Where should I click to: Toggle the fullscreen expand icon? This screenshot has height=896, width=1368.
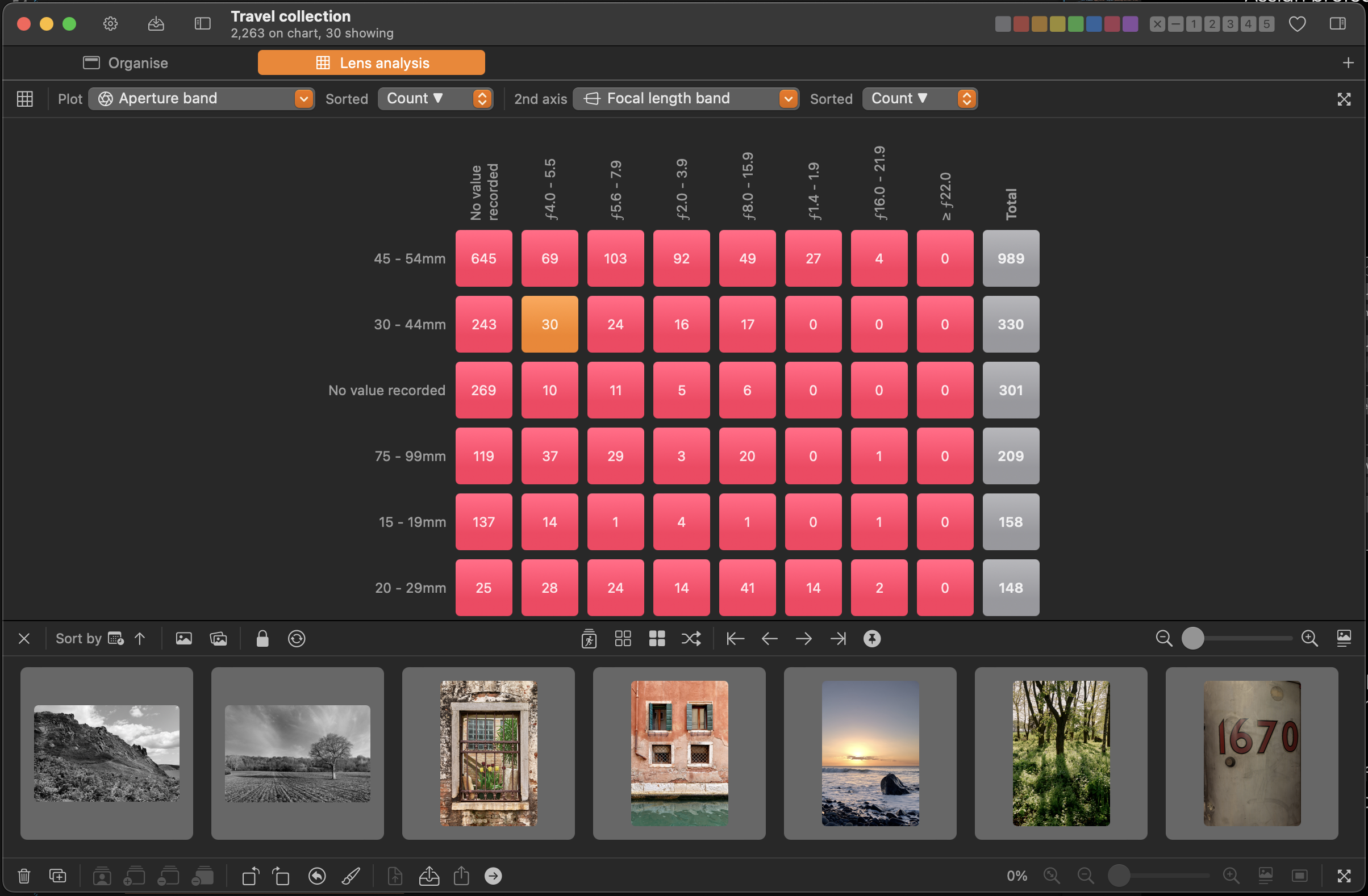tap(1344, 98)
